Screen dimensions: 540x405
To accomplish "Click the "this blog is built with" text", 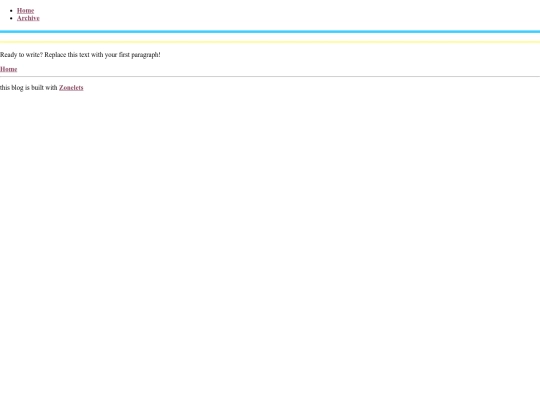I will point(29,88).
